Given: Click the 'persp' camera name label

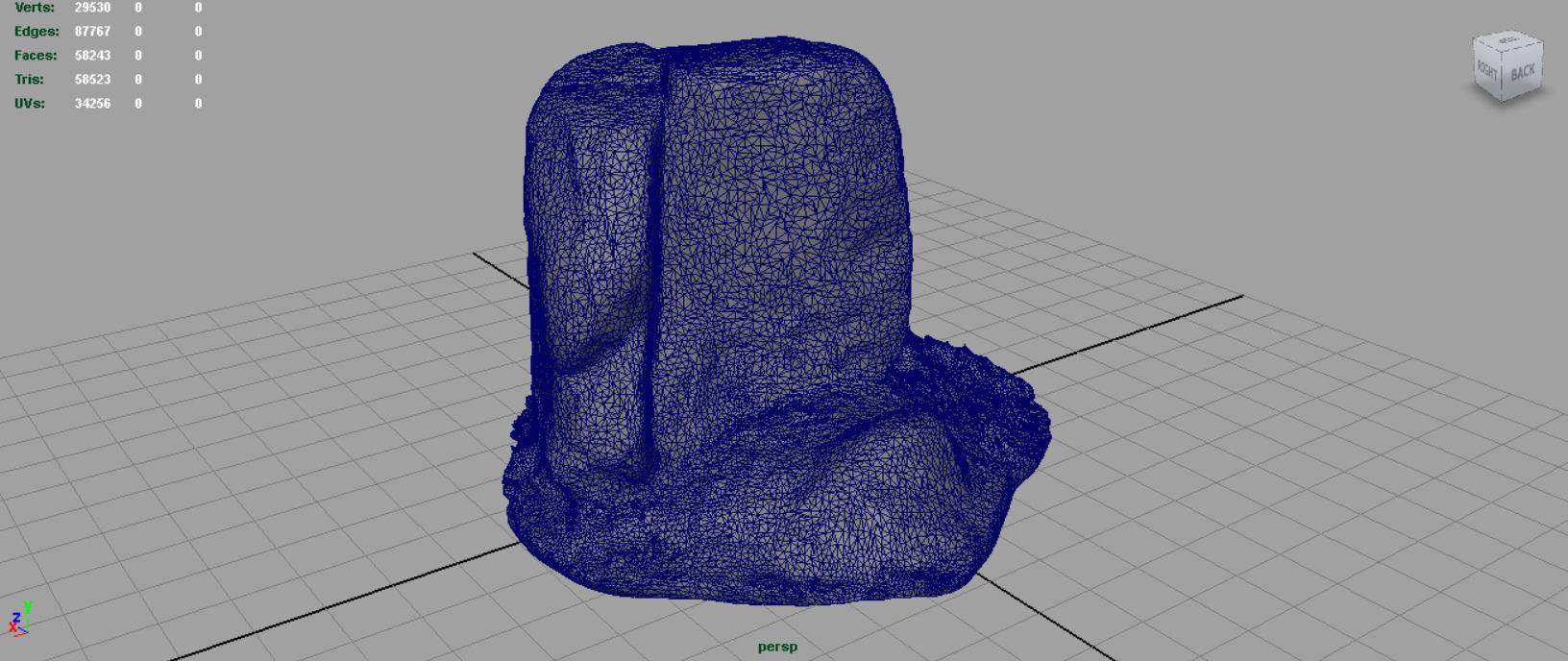Looking at the screenshot, I should 777,647.
